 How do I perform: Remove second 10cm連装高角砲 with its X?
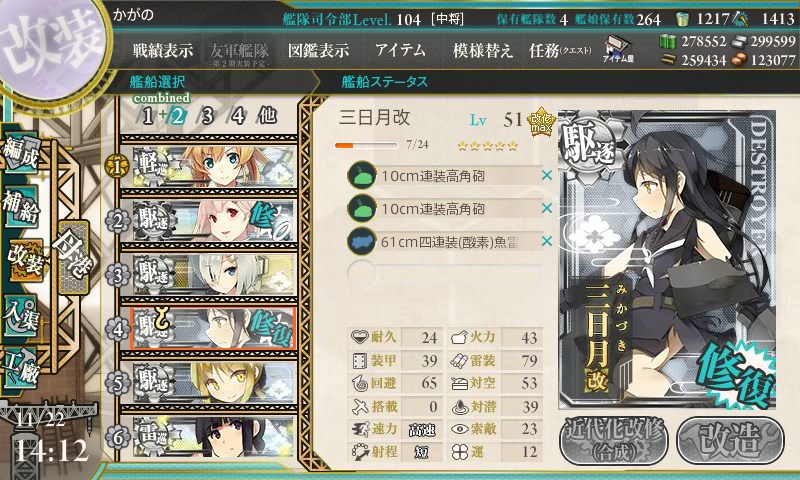click(x=546, y=208)
